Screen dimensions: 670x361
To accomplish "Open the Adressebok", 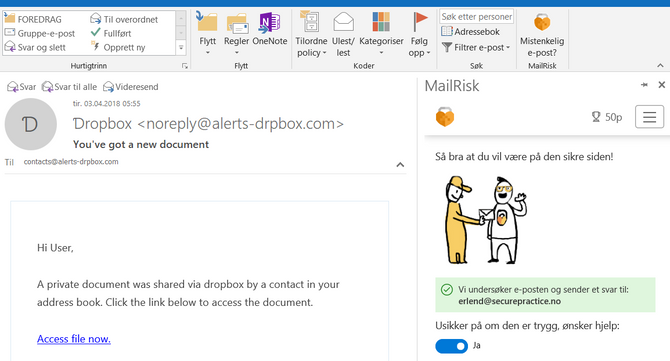I will click(470, 32).
